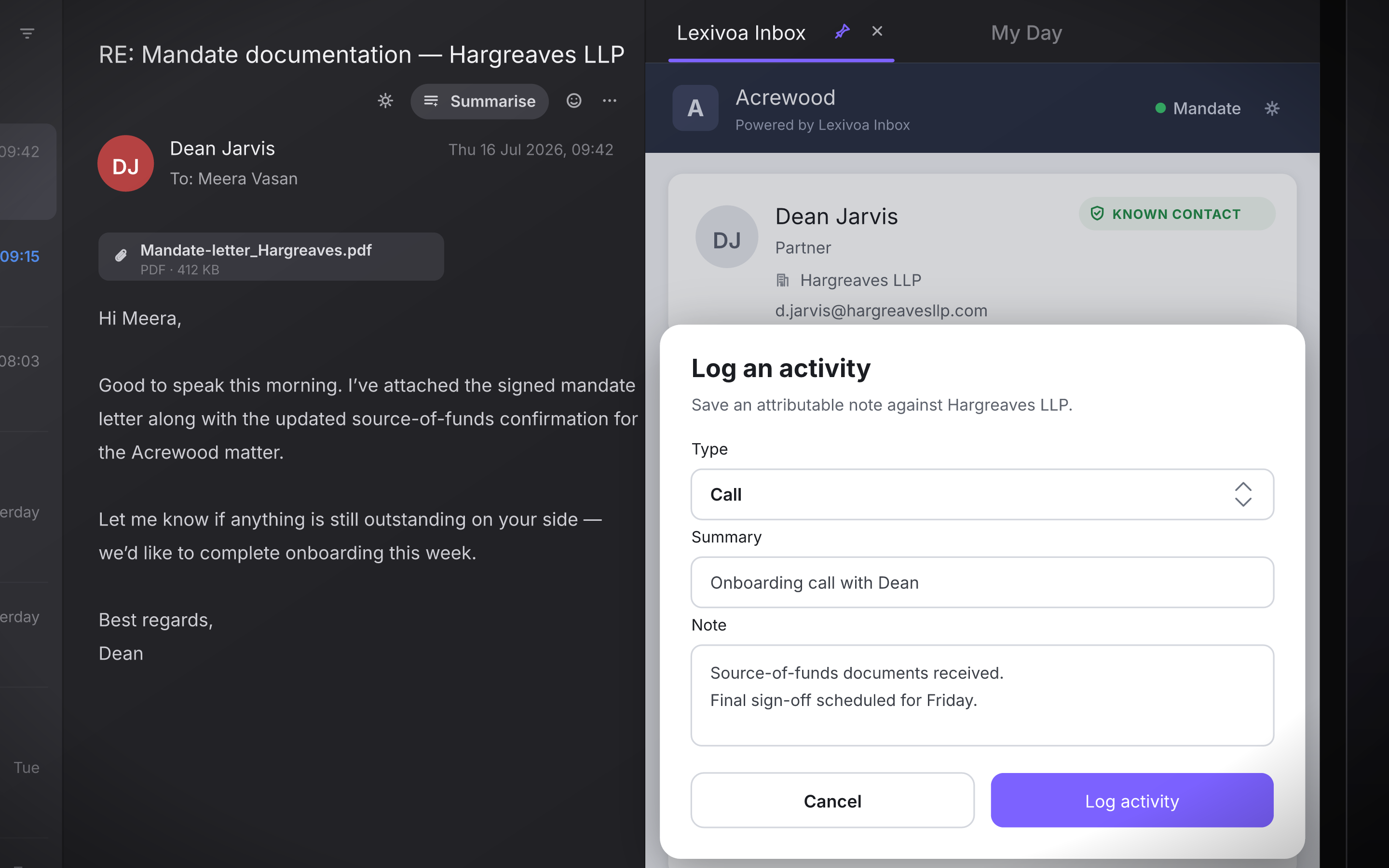Click the paperclip attachment icon
The image size is (1389, 868).
click(121, 256)
